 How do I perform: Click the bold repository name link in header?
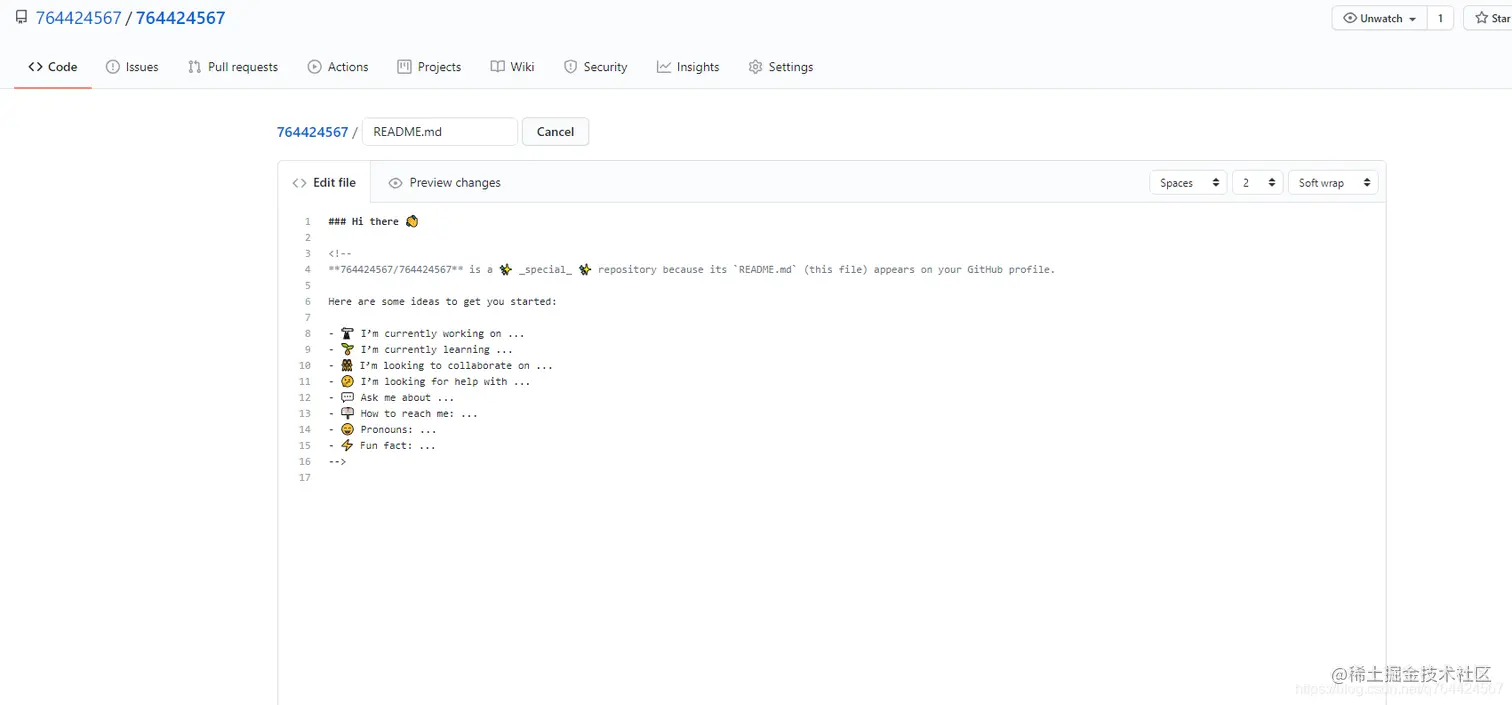coord(180,18)
